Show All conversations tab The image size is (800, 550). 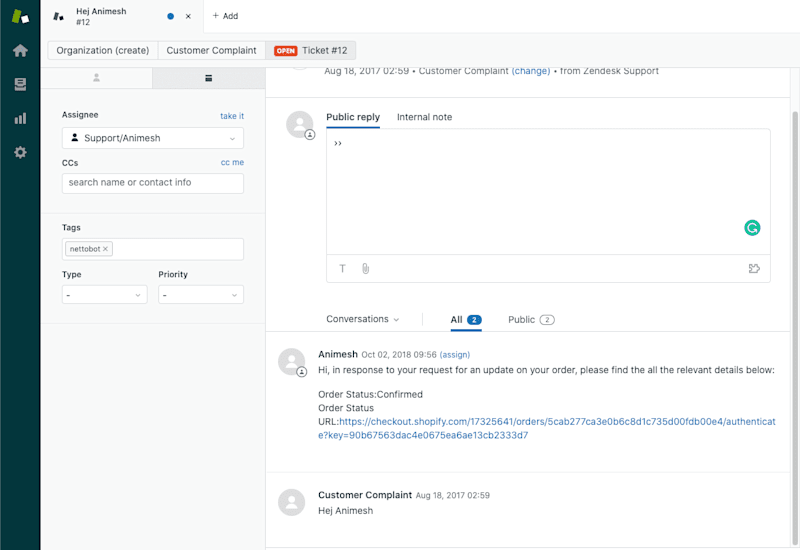466,320
